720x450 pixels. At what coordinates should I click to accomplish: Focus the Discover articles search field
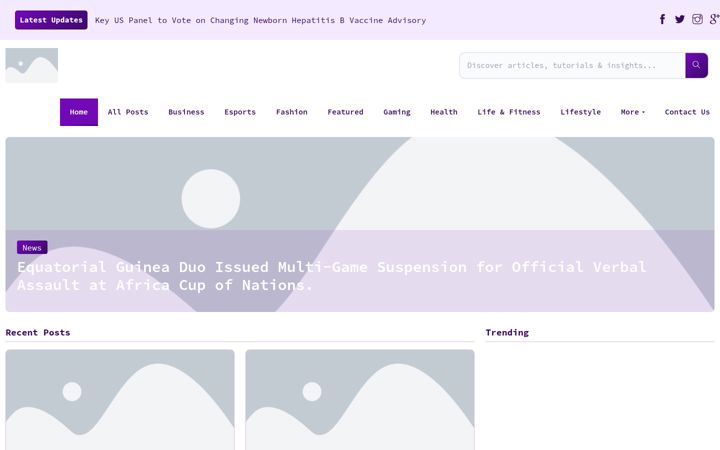coord(572,65)
